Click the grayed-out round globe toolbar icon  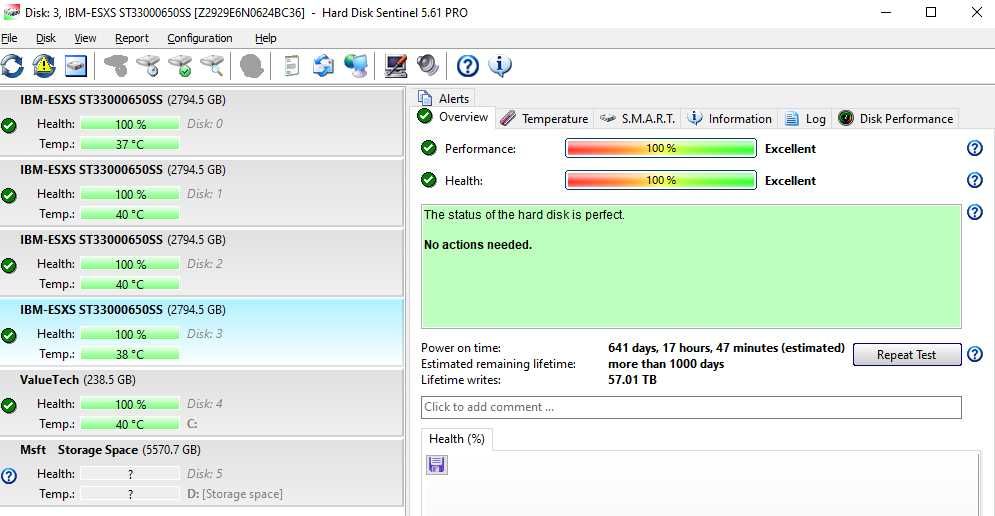[x=251, y=65]
